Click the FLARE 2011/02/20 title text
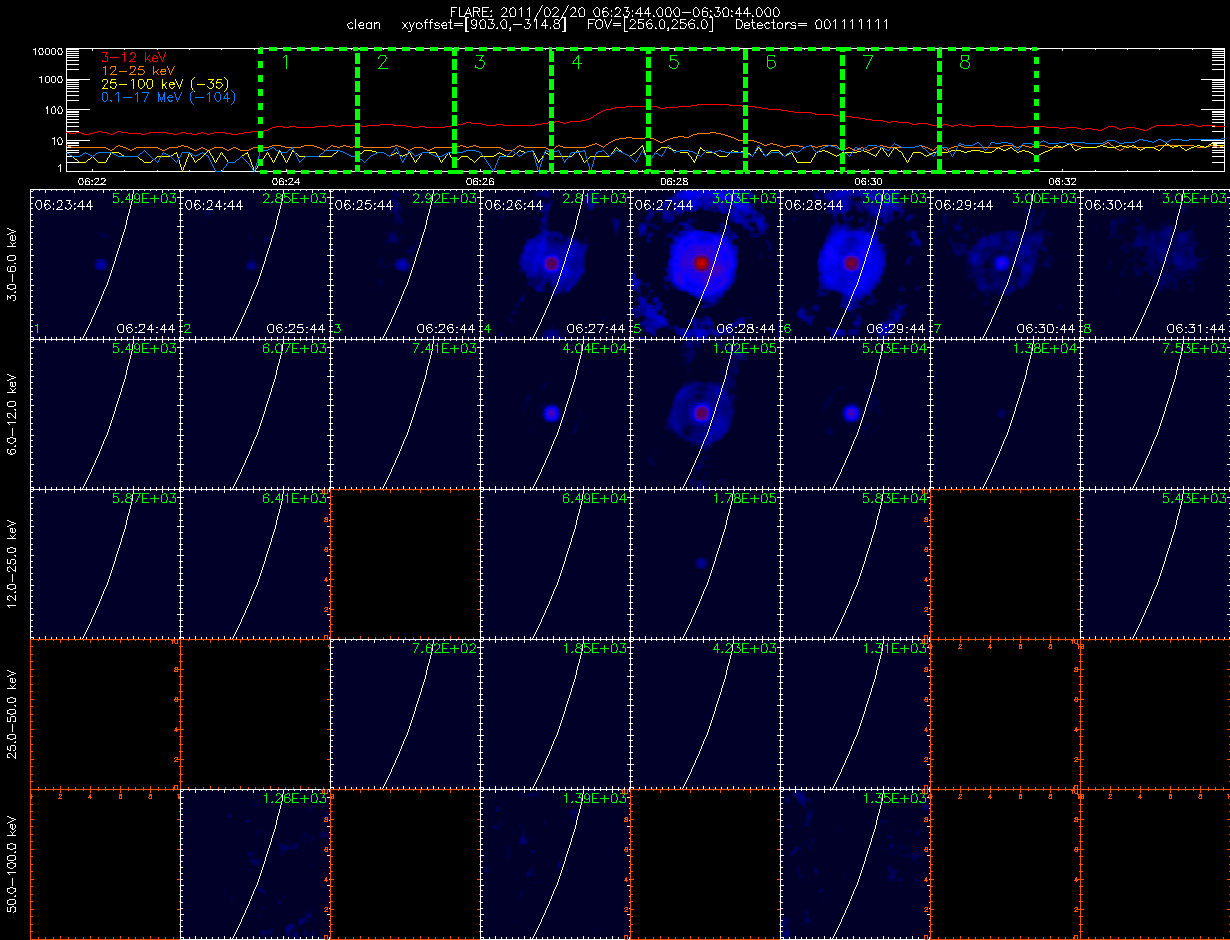 pyautogui.click(x=615, y=12)
